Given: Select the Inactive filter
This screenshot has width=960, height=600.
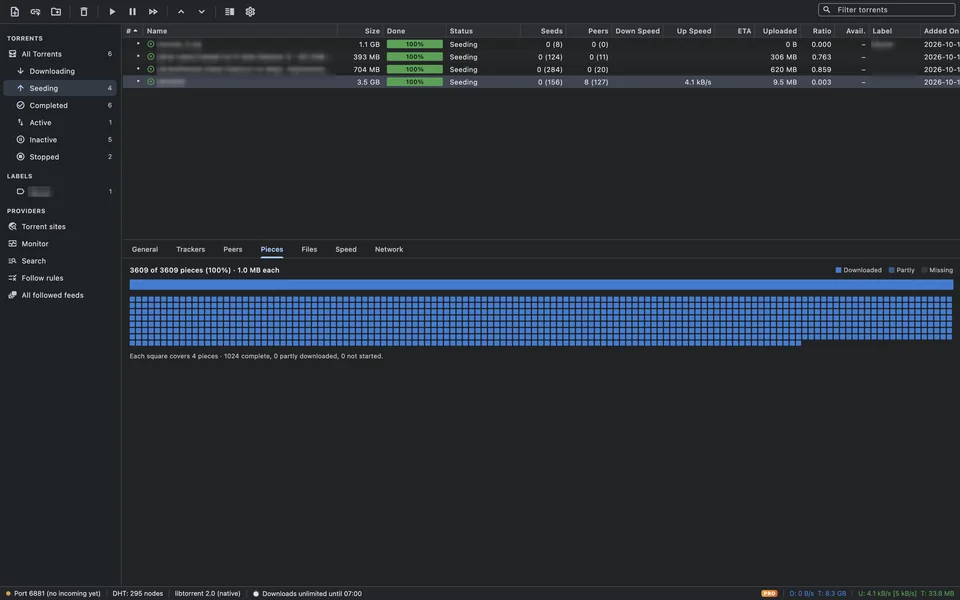Looking at the screenshot, I should point(59,140).
